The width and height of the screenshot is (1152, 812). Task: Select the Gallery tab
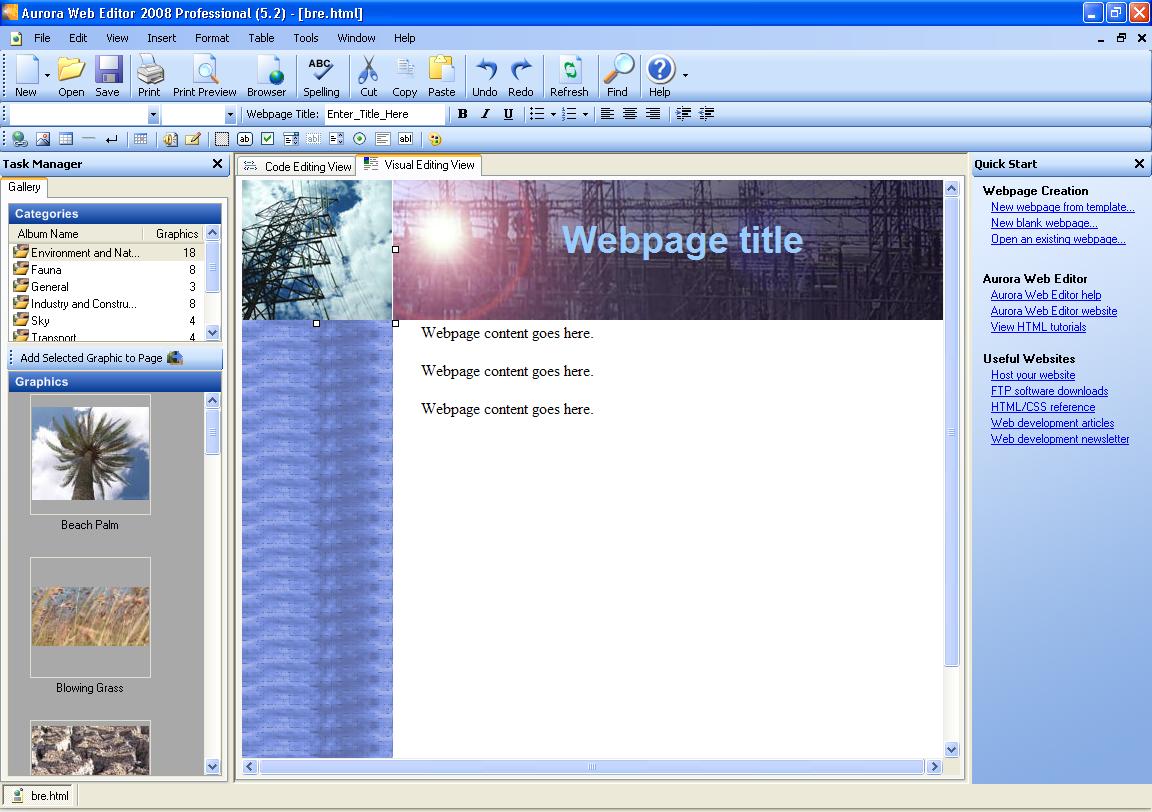[24, 187]
